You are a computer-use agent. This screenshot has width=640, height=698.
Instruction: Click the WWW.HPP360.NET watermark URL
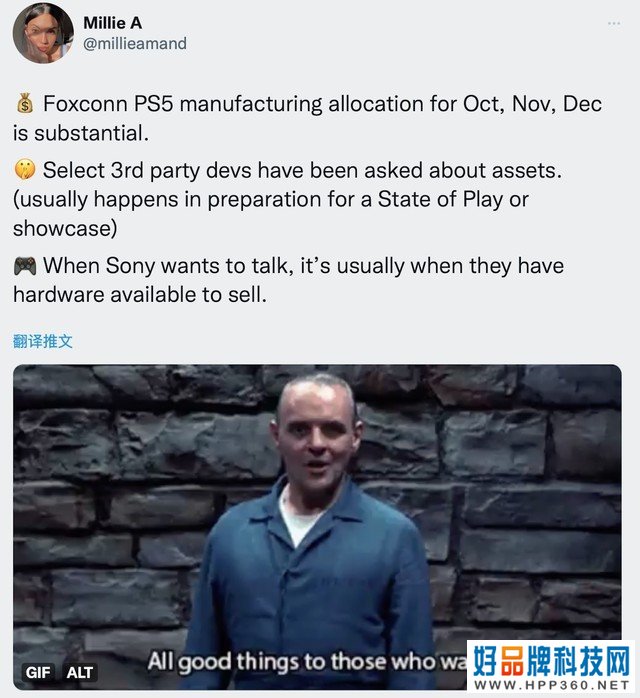pyautogui.click(x=551, y=685)
